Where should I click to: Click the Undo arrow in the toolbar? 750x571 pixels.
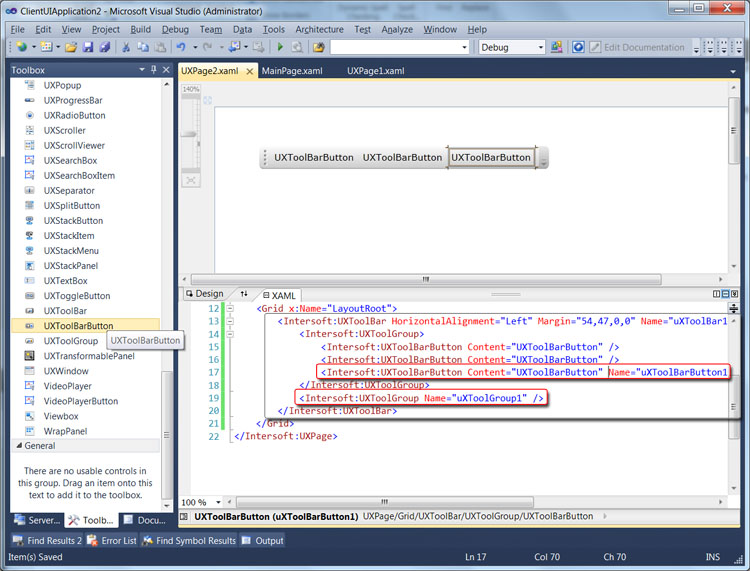coord(181,47)
